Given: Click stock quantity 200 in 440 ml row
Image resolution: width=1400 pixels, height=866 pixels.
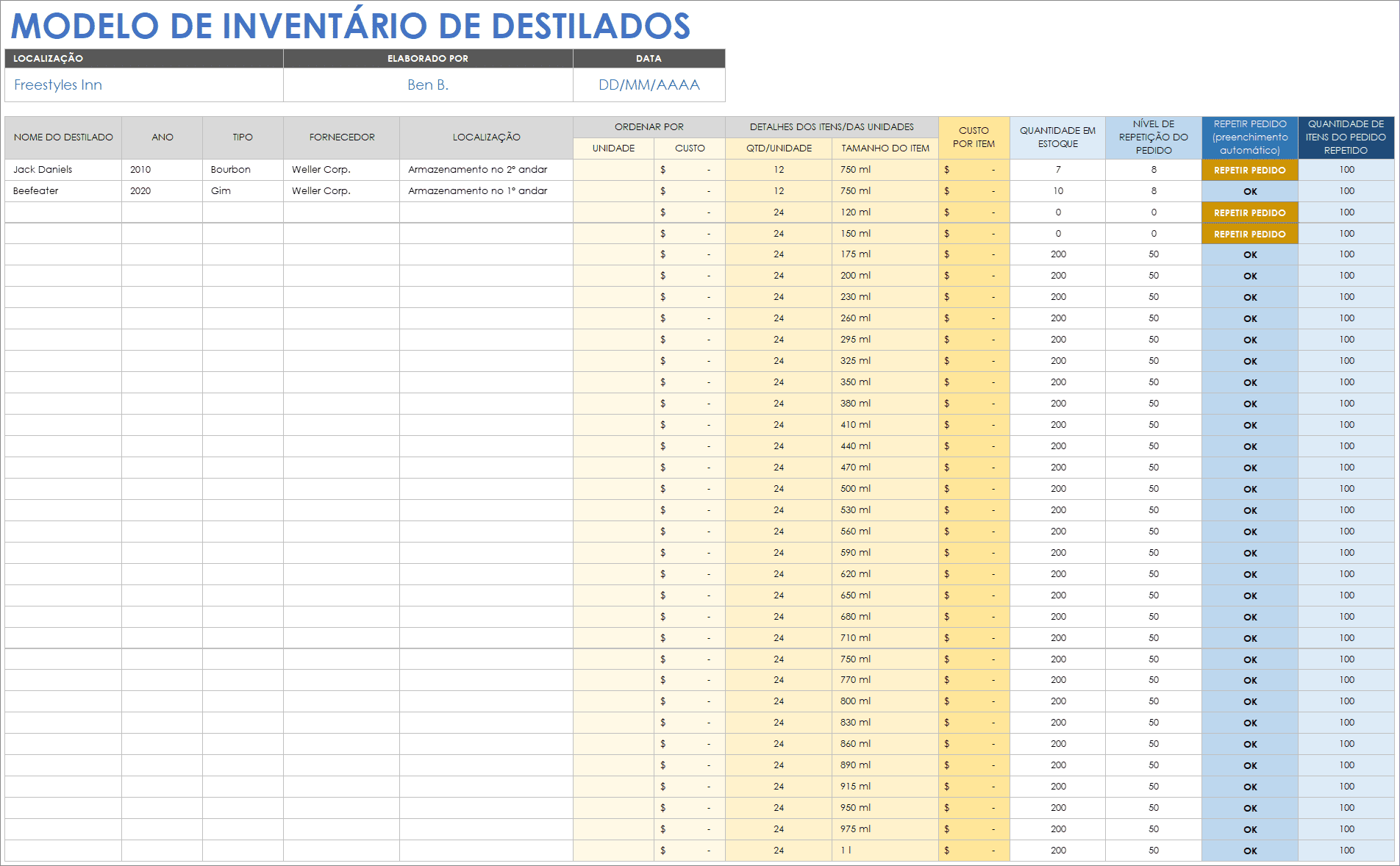Looking at the screenshot, I should (1058, 446).
